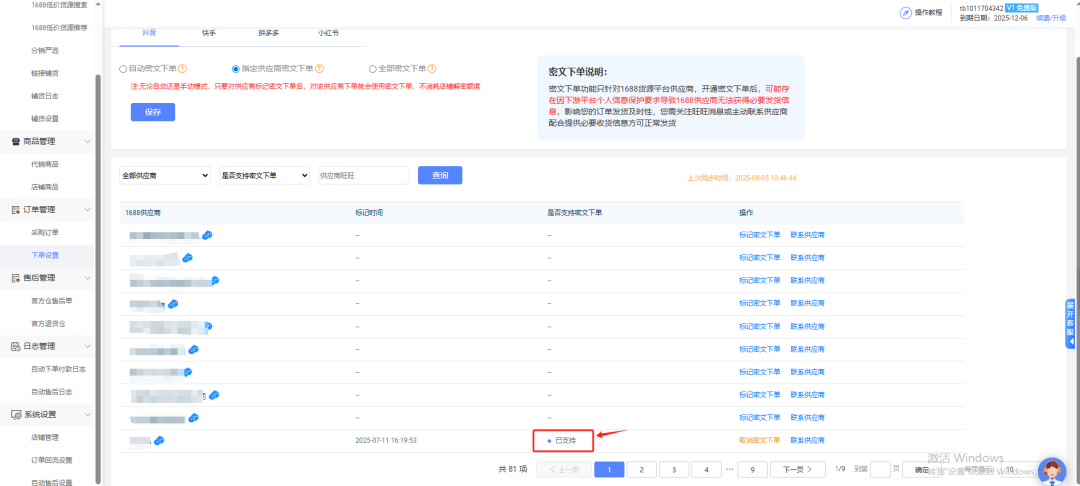Focus the 供应商旺旺 search input
Image resolution: width=1080 pixels, height=486 pixels.
click(x=363, y=175)
